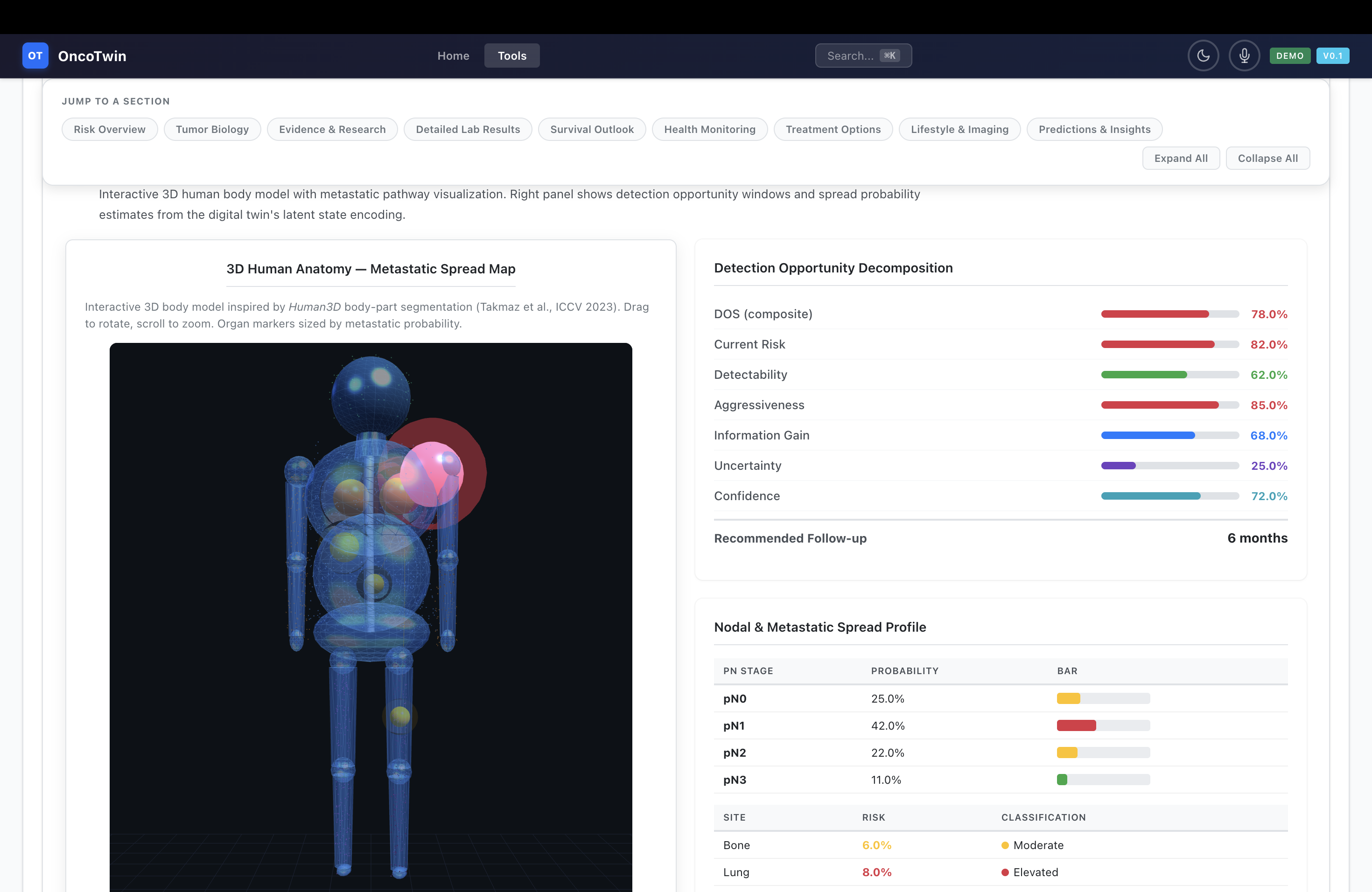
Task: Open the Home nav item
Action: (x=453, y=56)
